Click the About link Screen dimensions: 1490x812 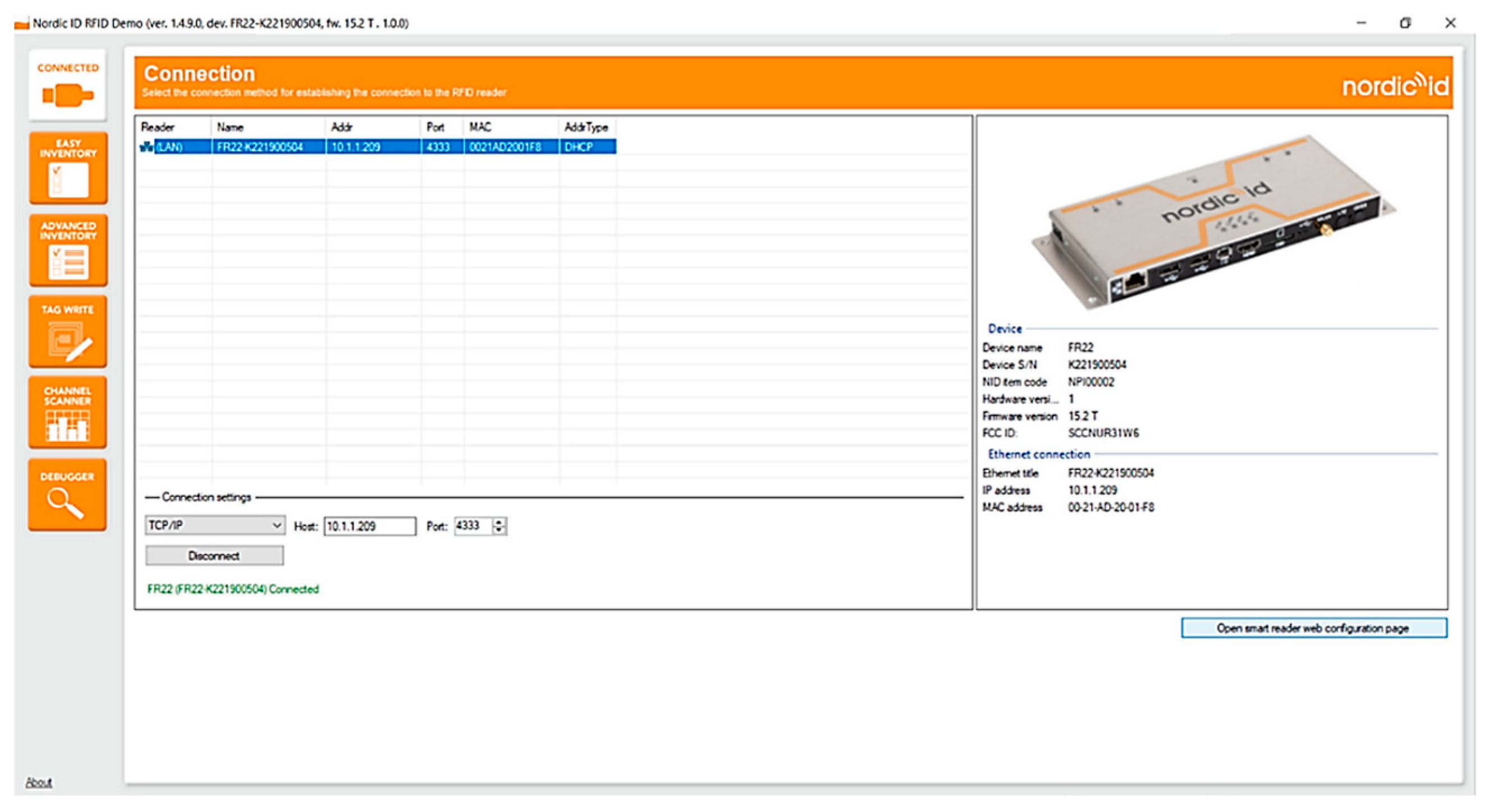click(38, 782)
